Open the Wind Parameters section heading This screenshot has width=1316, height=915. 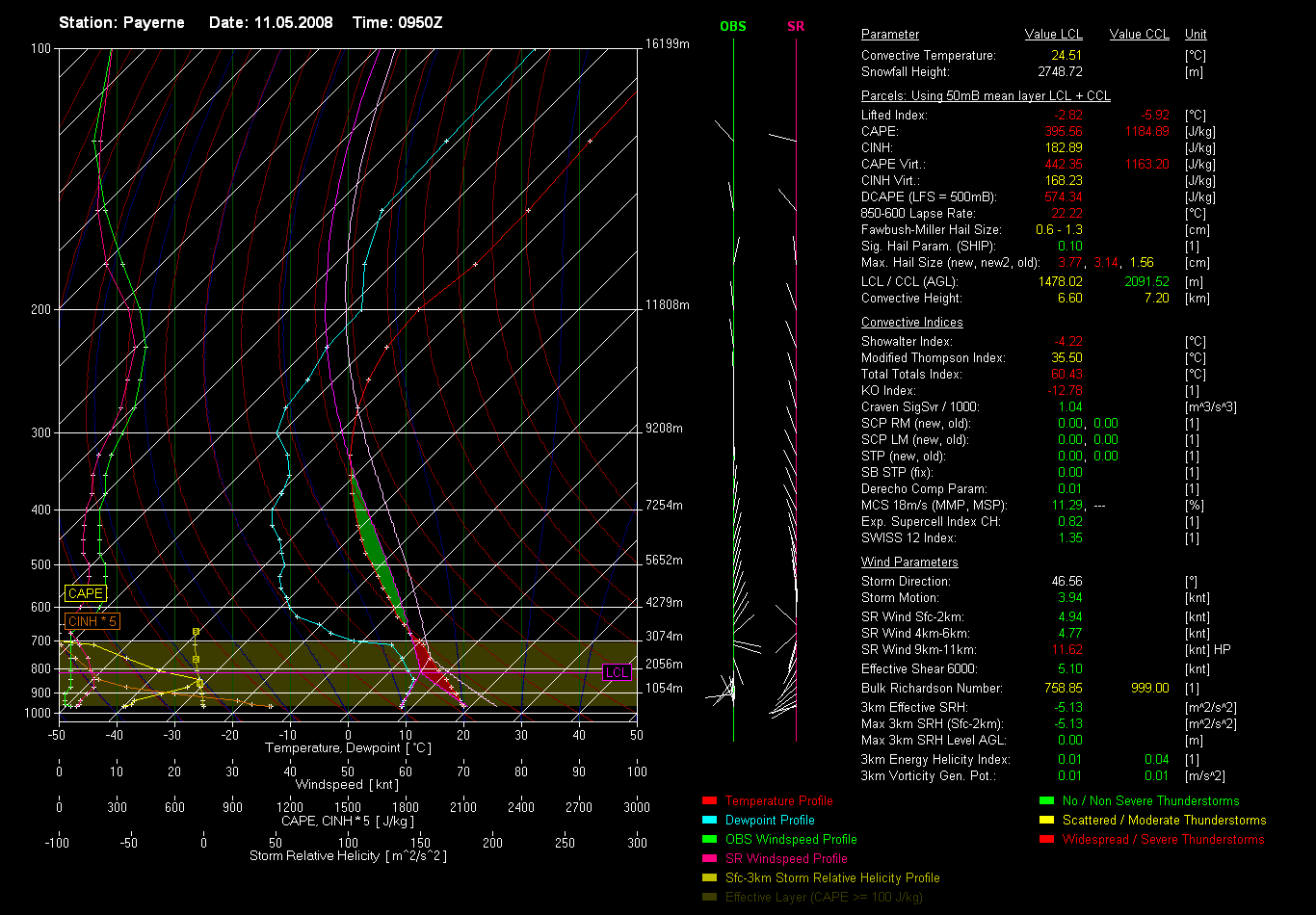point(909,562)
